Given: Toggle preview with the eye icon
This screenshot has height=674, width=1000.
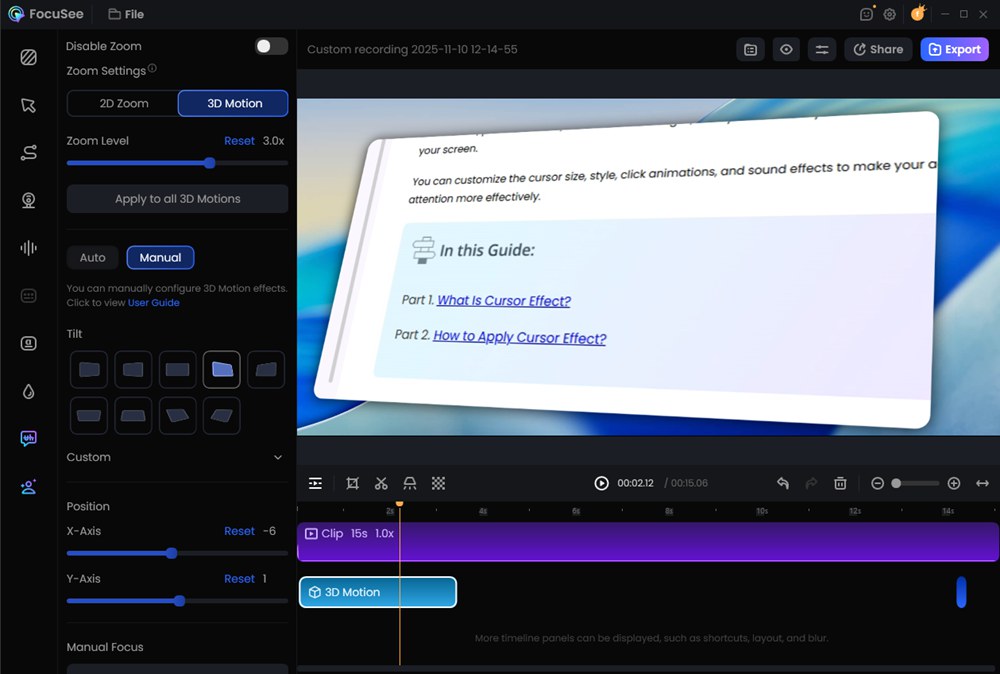Looking at the screenshot, I should tap(786, 49).
